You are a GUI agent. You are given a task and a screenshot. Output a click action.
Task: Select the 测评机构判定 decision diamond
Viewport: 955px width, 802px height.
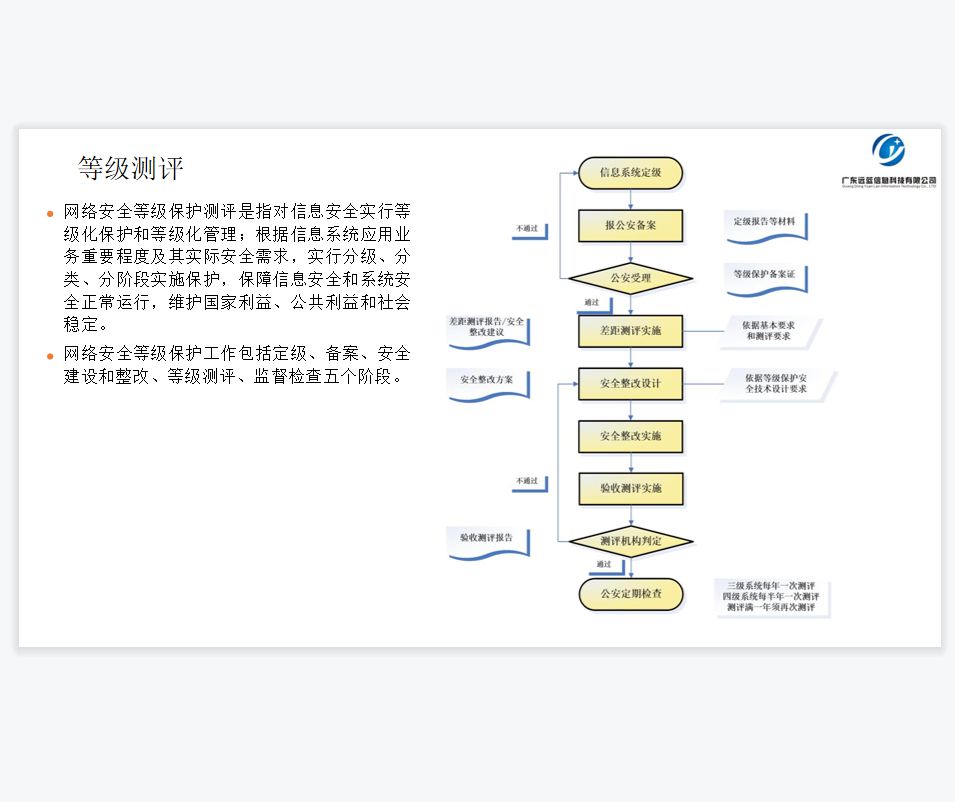[x=630, y=541]
